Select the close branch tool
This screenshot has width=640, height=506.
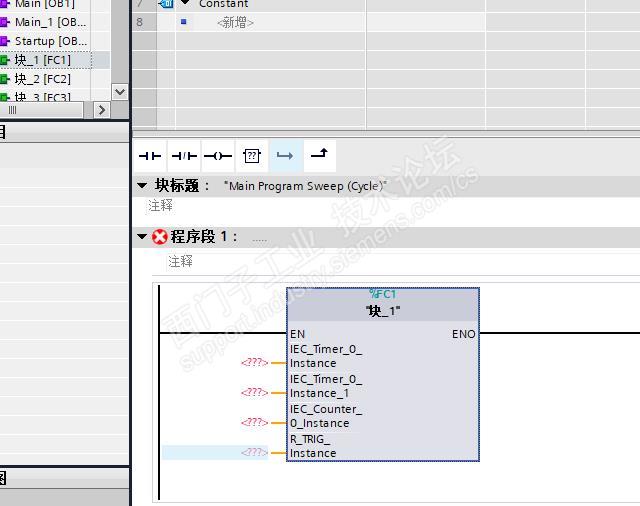coord(319,155)
